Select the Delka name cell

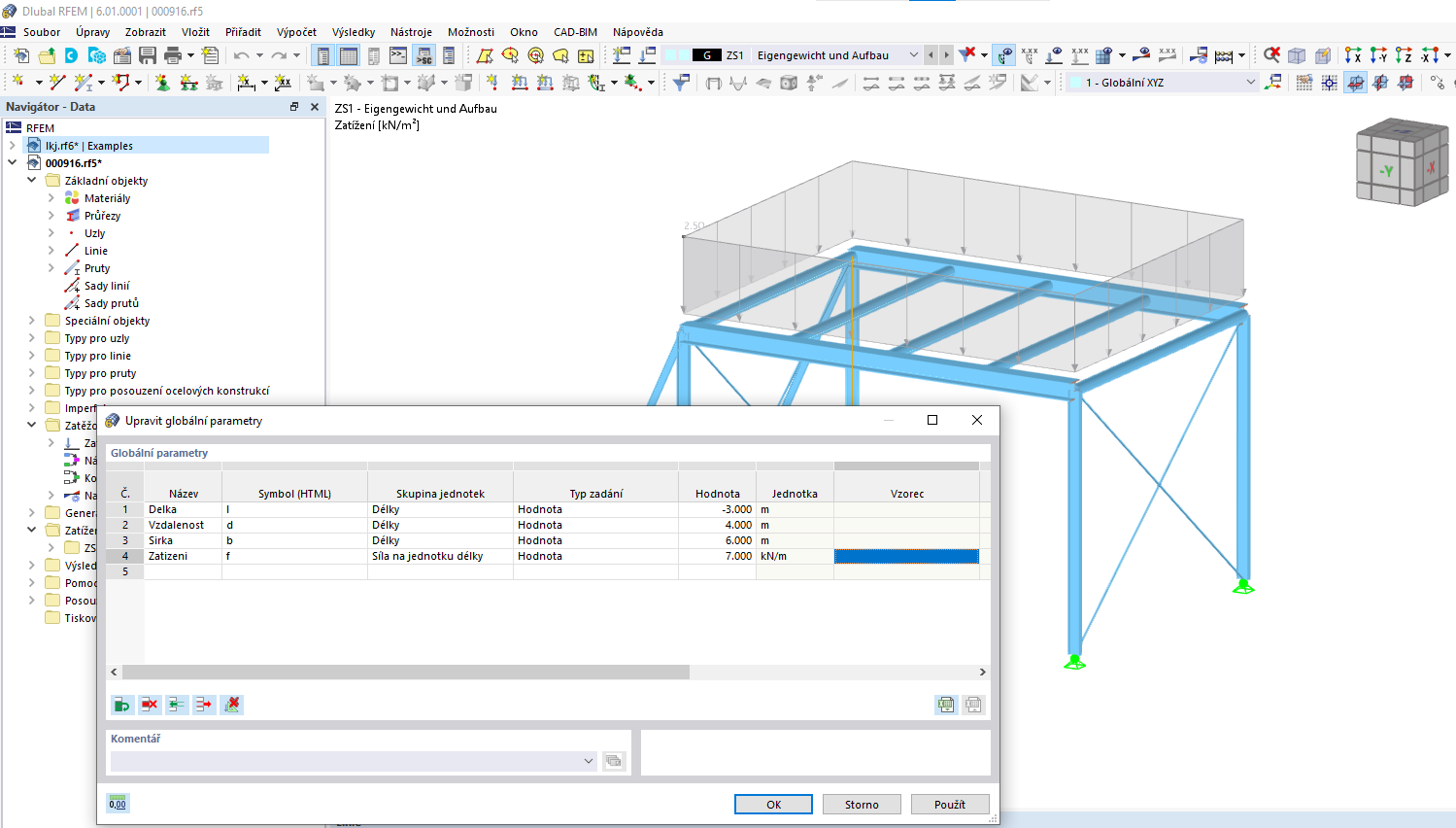(x=184, y=509)
